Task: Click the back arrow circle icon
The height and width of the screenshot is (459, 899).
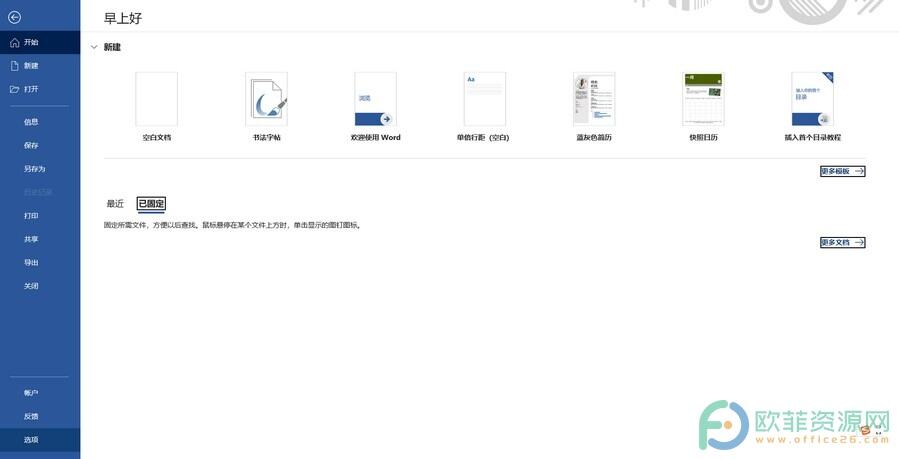Action: [15, 18]
